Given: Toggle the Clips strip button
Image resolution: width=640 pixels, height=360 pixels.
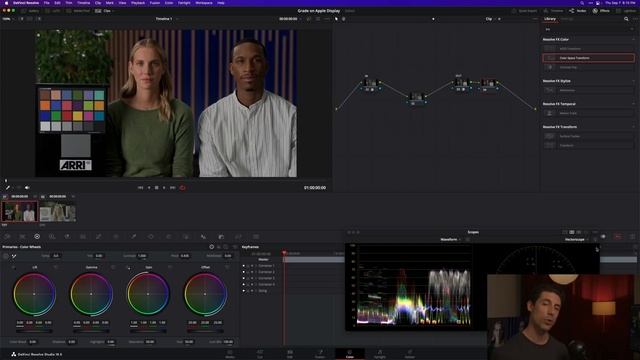Looking at the screenshot, I should pyautogui.click(x=104, y=11).
